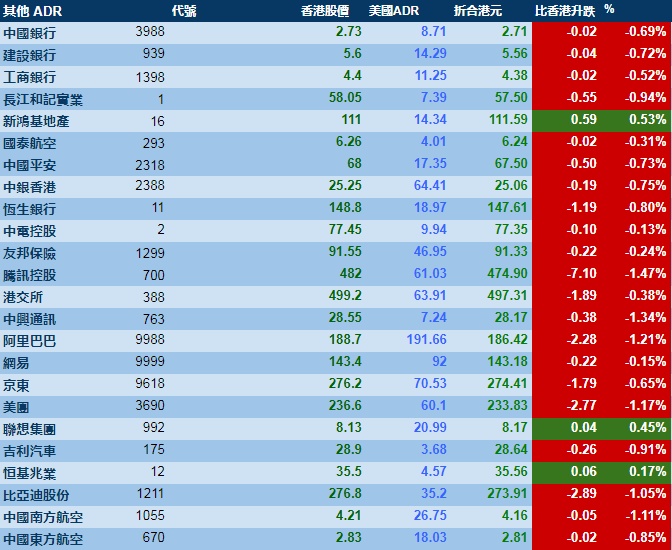Viewport: 672px width, 550px height.
Task: Select the 美團 stock name
Action: click(16, 407)
